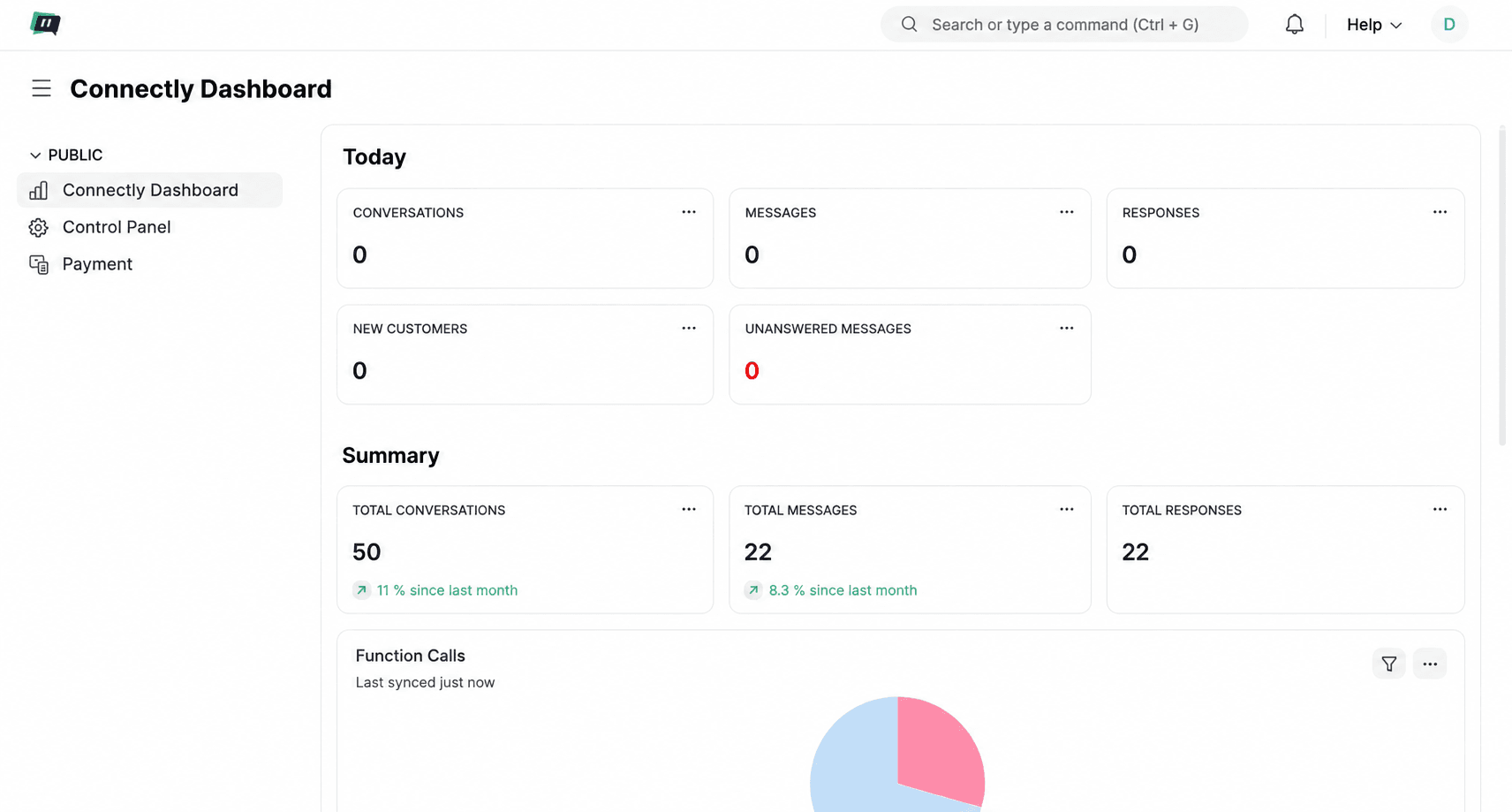Select Connectly Dashboard in sidebar

pyautogui.click(x=150, y=190)
